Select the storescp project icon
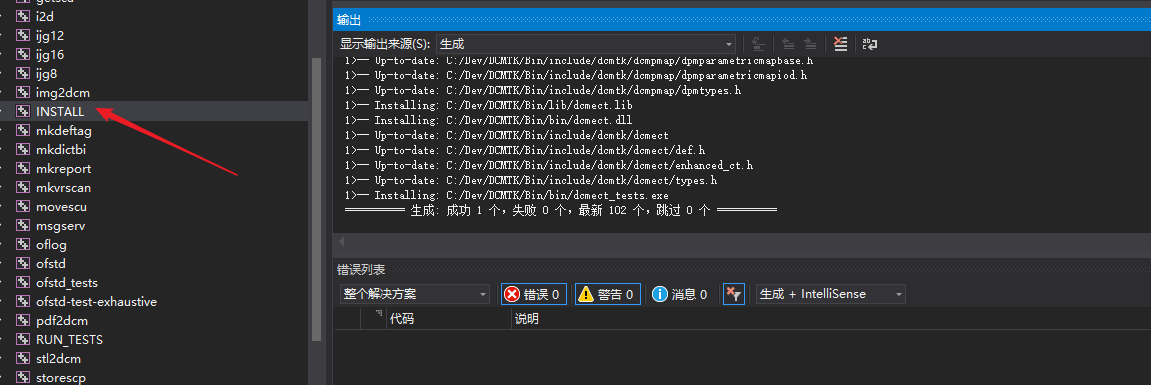Screen dimensions: 1151x385 pyautogui.click(x=23, y=378)
